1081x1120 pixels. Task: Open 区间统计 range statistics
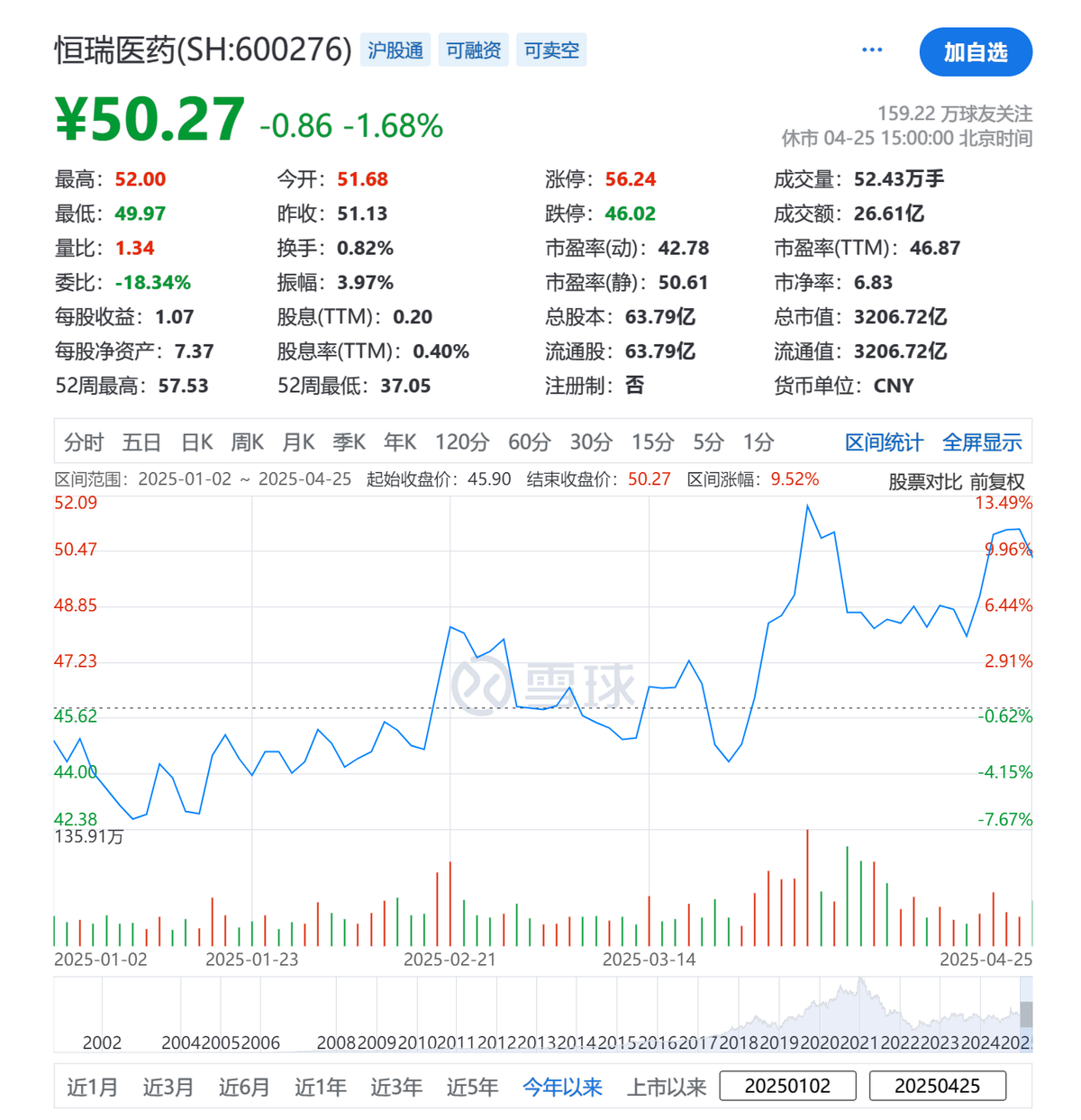(x=884, y=442)
